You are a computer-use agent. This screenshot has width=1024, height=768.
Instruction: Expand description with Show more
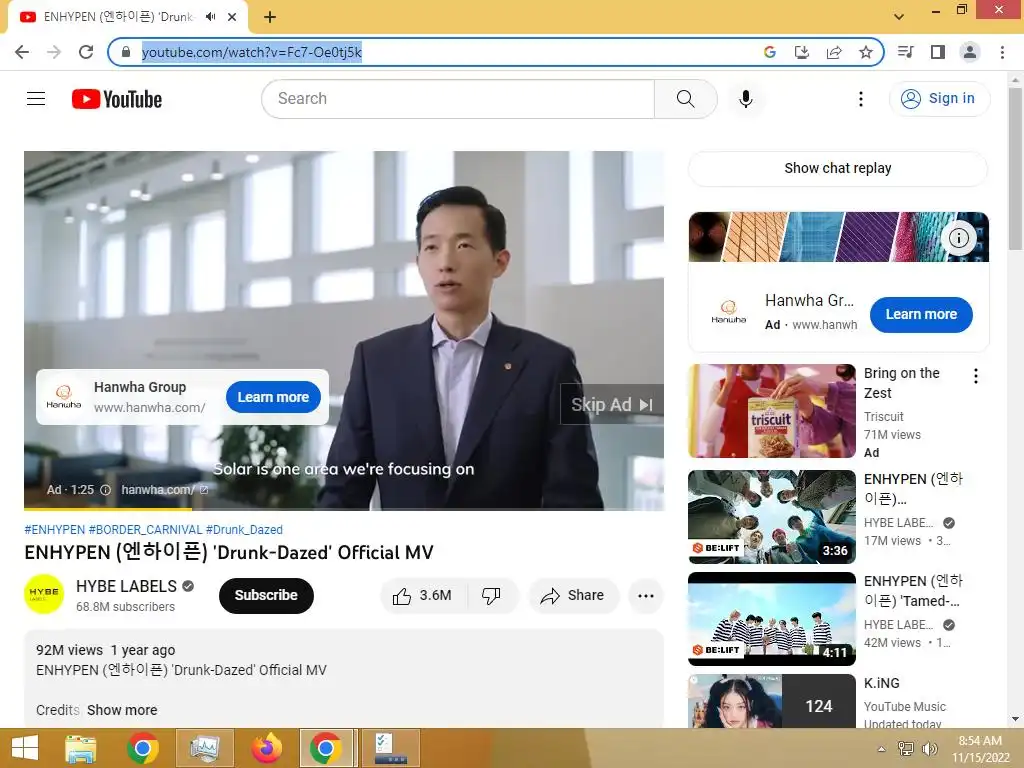122,710
